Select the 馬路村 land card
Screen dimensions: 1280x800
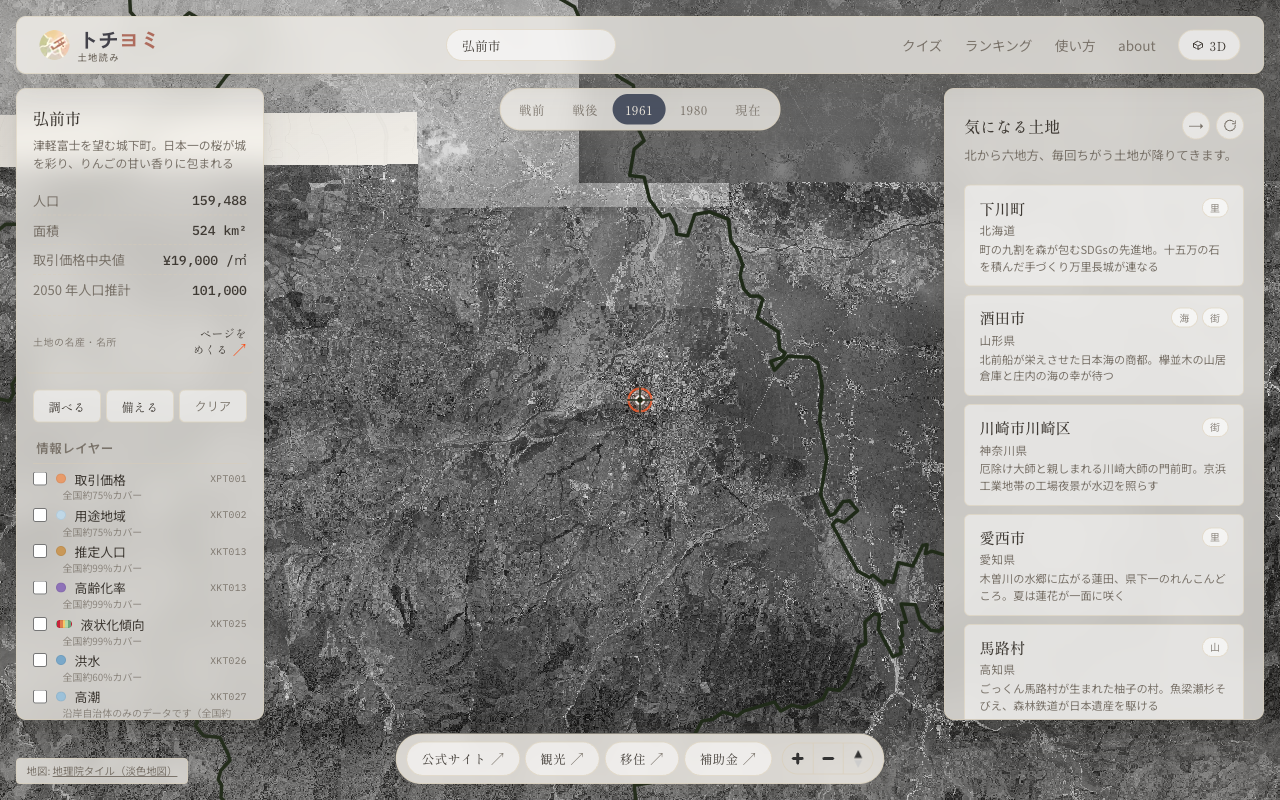[1104, 672]
